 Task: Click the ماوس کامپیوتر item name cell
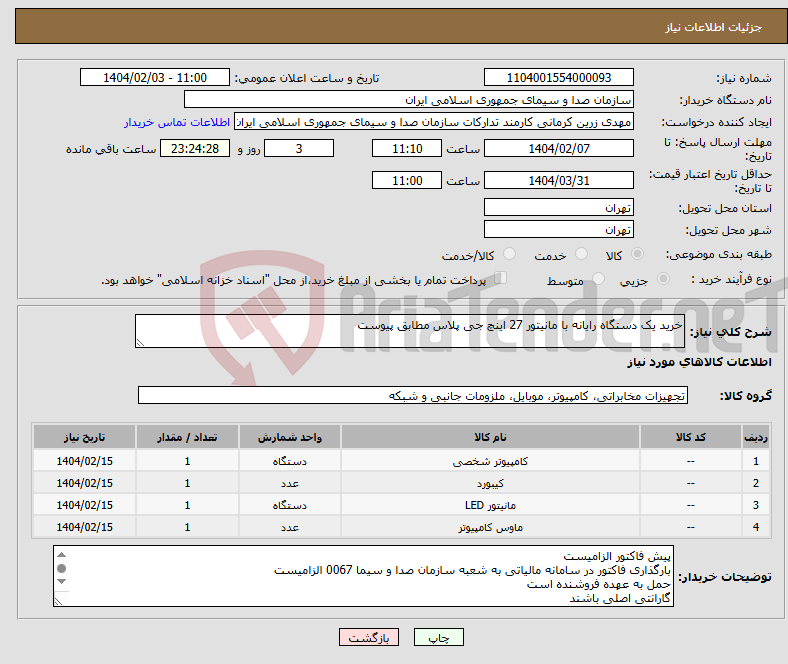pyautogui.click(x=490, y=527)
